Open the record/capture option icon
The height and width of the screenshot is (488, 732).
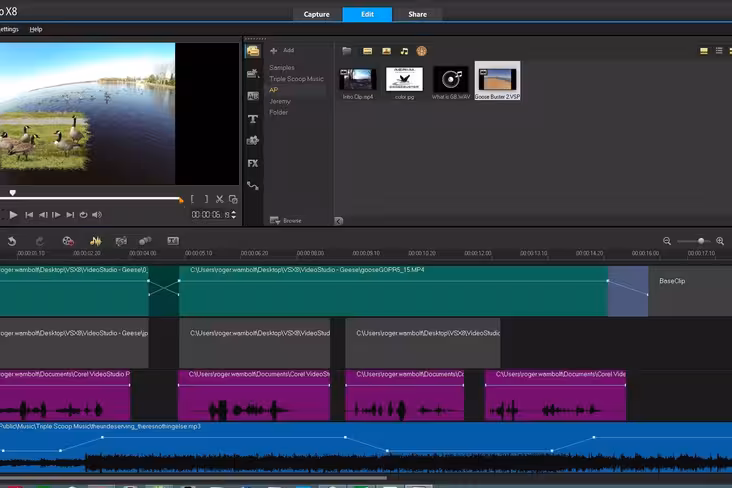[x=68, y=241]
